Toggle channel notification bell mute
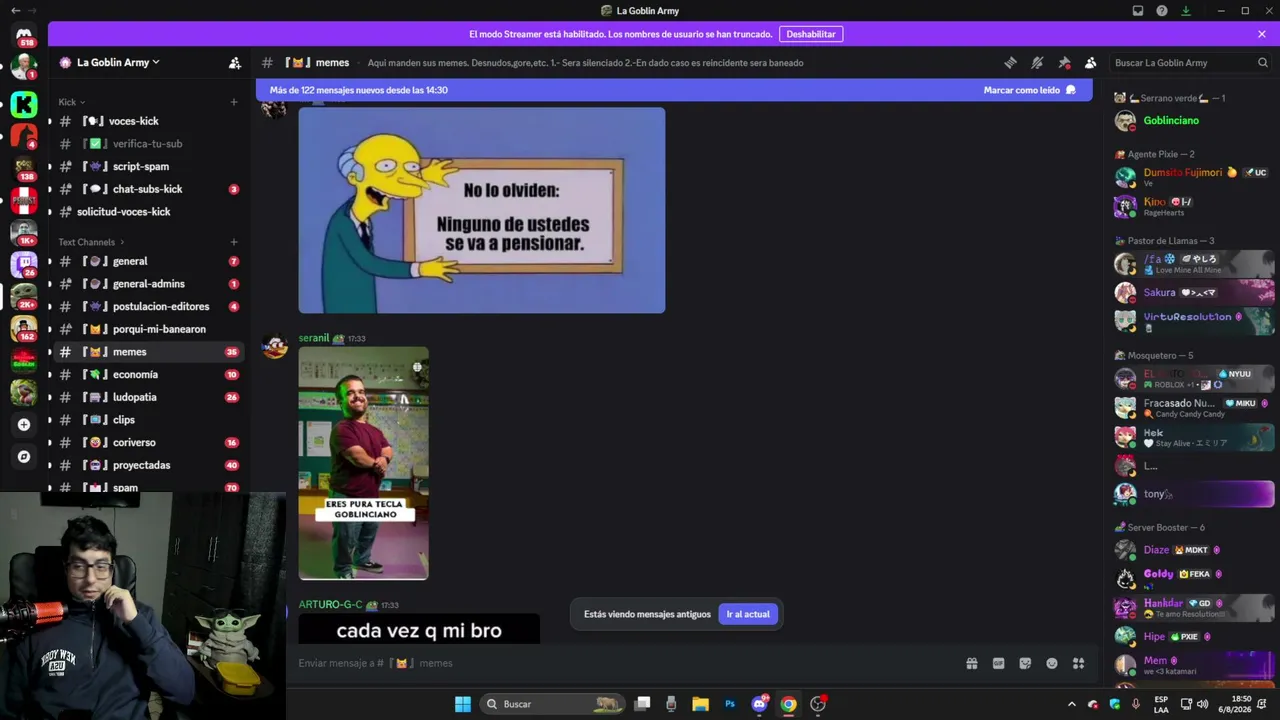The width and height of the screenshot is (1280, 720). pyautogui.click(x=1037, y=62)
